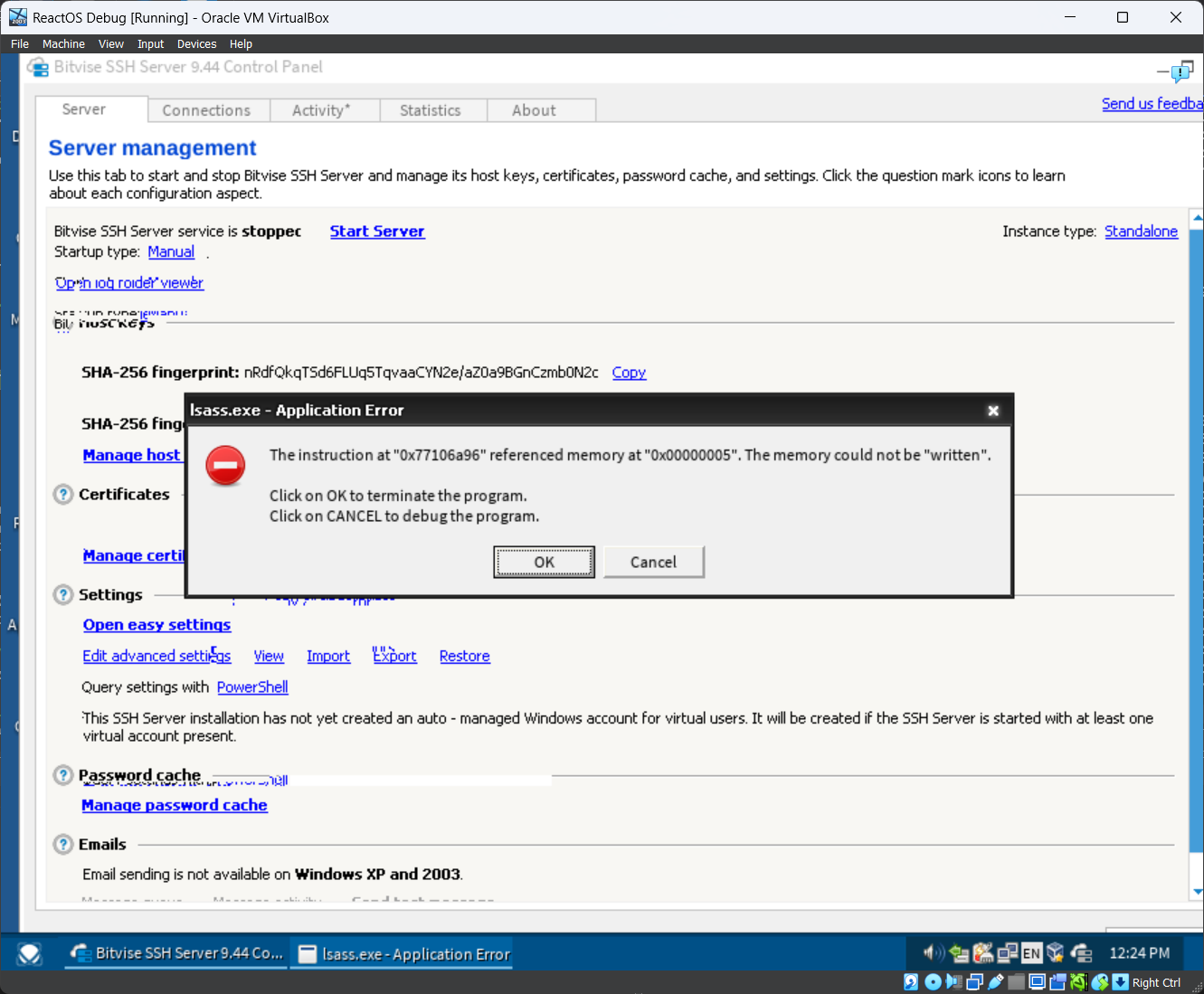The width and height of the screenshot is (1204, 994).
Task: Click the VirtualBox mouse integration status icon
Action: tap(1100, 982)
